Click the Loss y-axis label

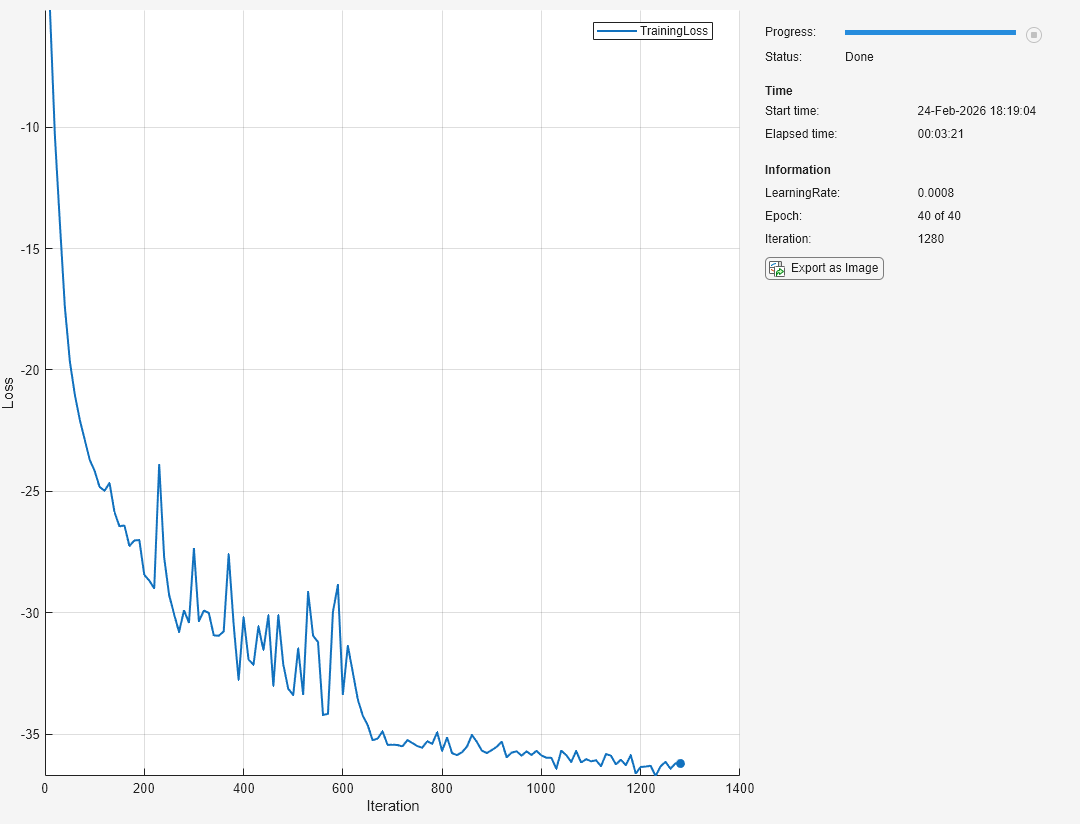[x=9, y=392]
